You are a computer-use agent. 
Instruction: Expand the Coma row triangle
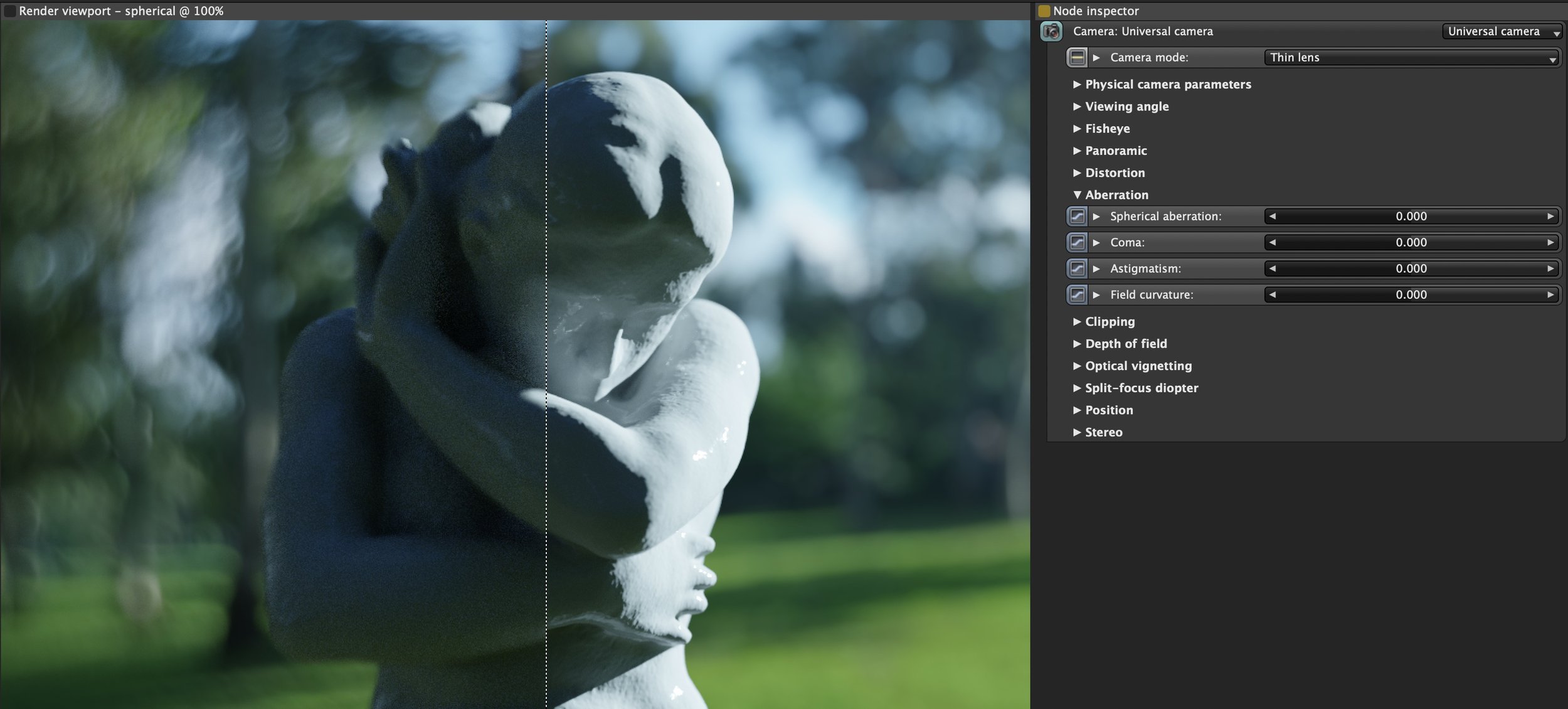pyautogui.click(x=1096, y=242)
